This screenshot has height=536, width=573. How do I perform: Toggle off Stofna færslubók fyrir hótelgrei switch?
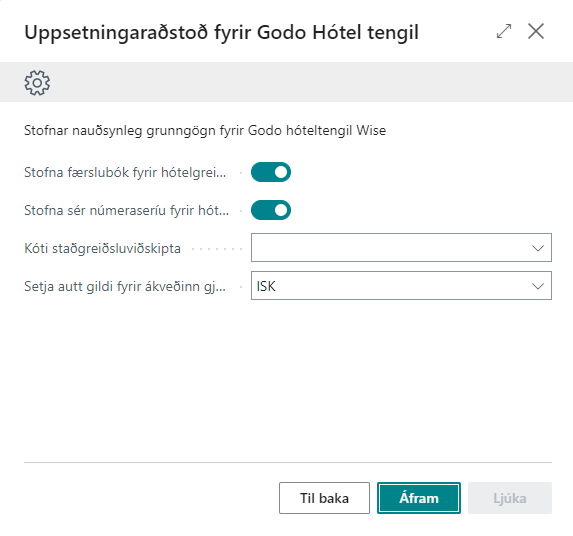271,172
